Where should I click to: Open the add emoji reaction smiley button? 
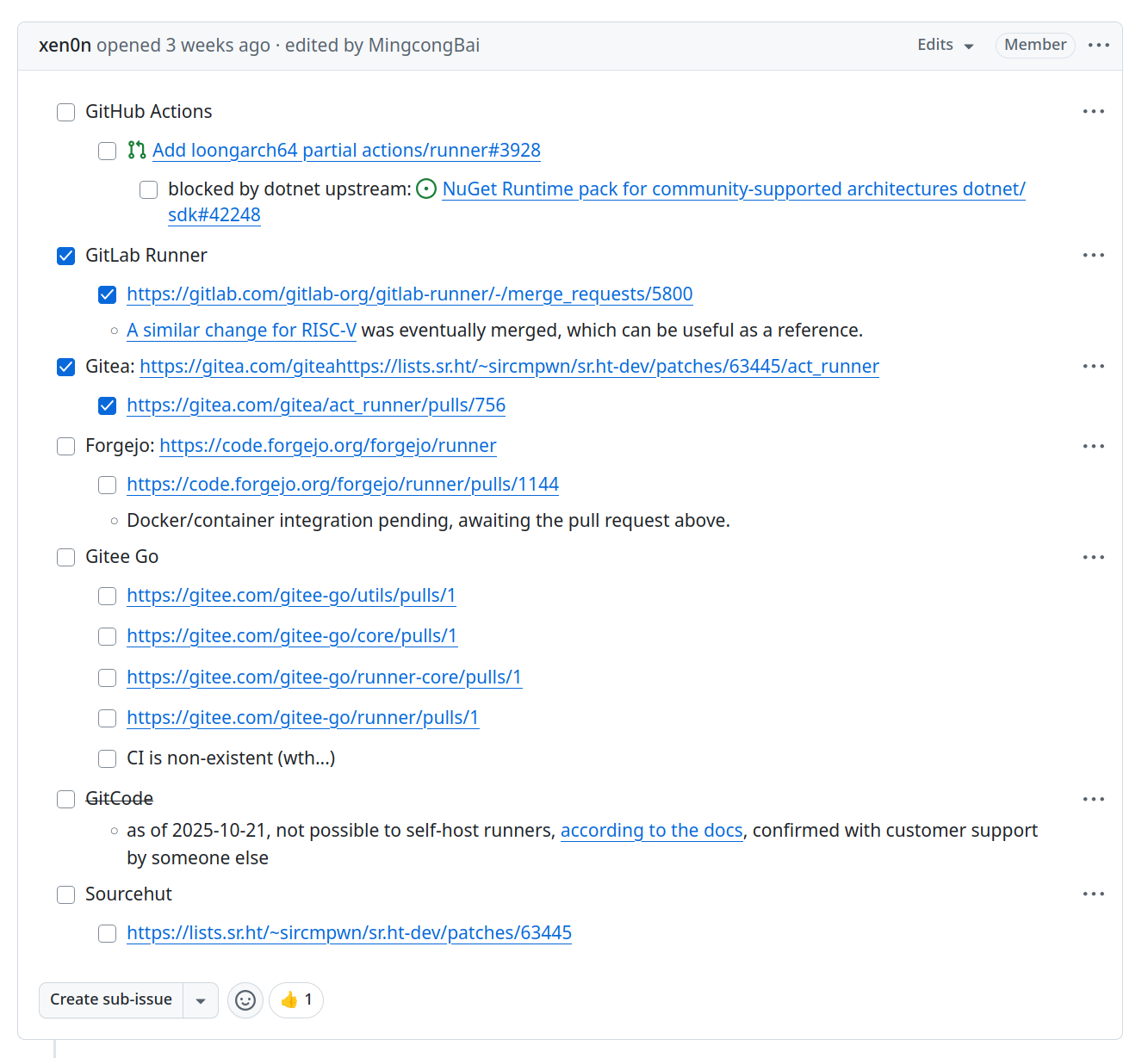[245, 999]
